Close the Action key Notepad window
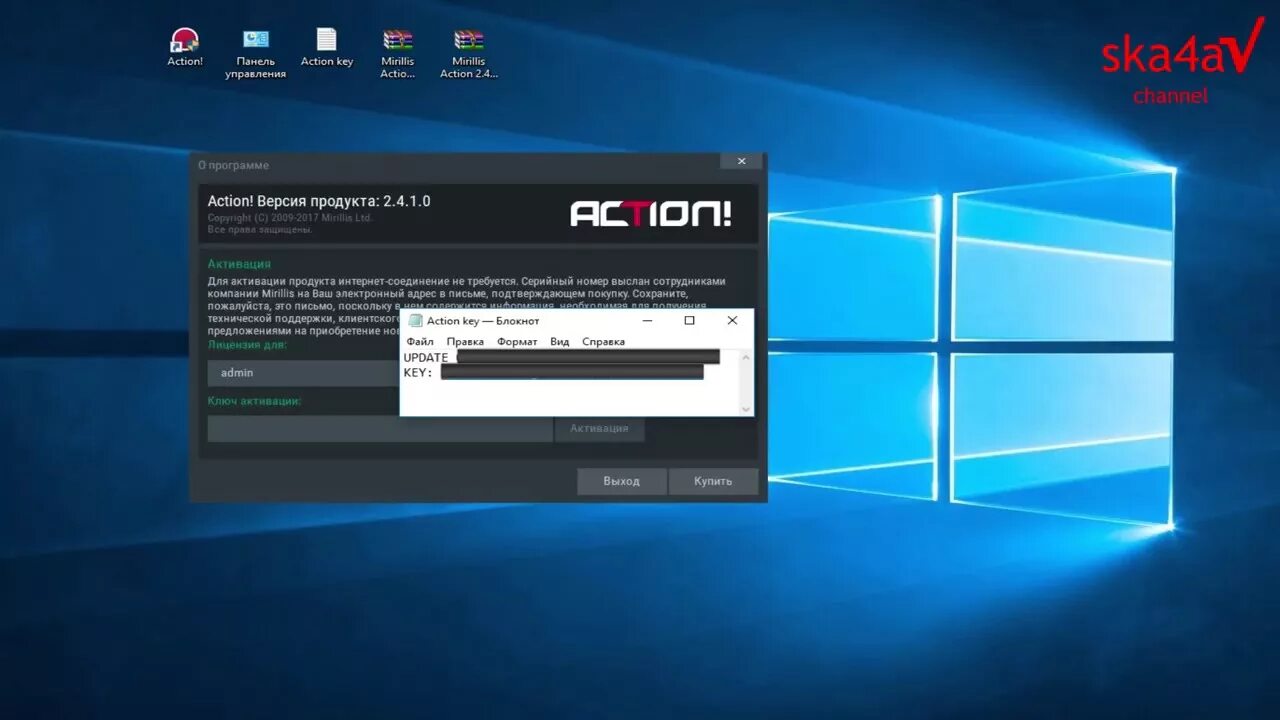 click(732, 321)
